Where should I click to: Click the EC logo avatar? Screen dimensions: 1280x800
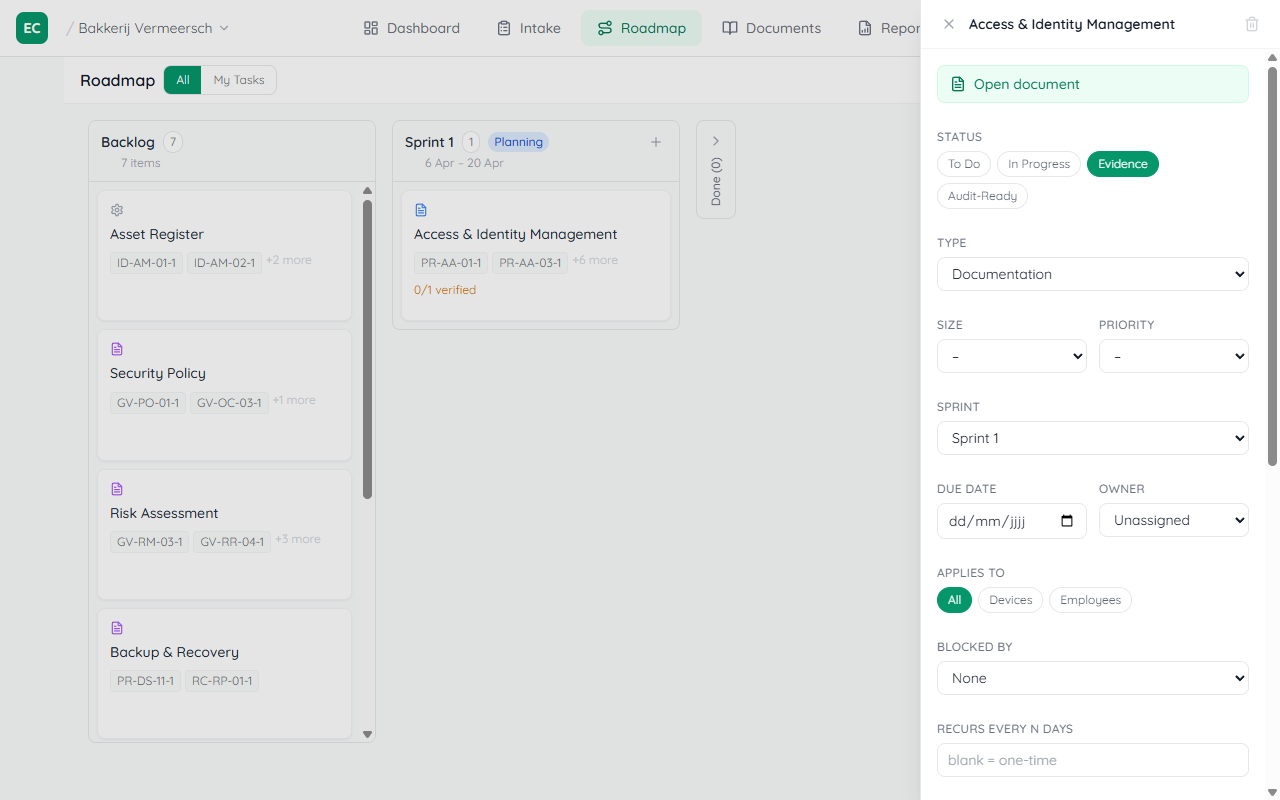pyautogui.click(x=32, y=28)
